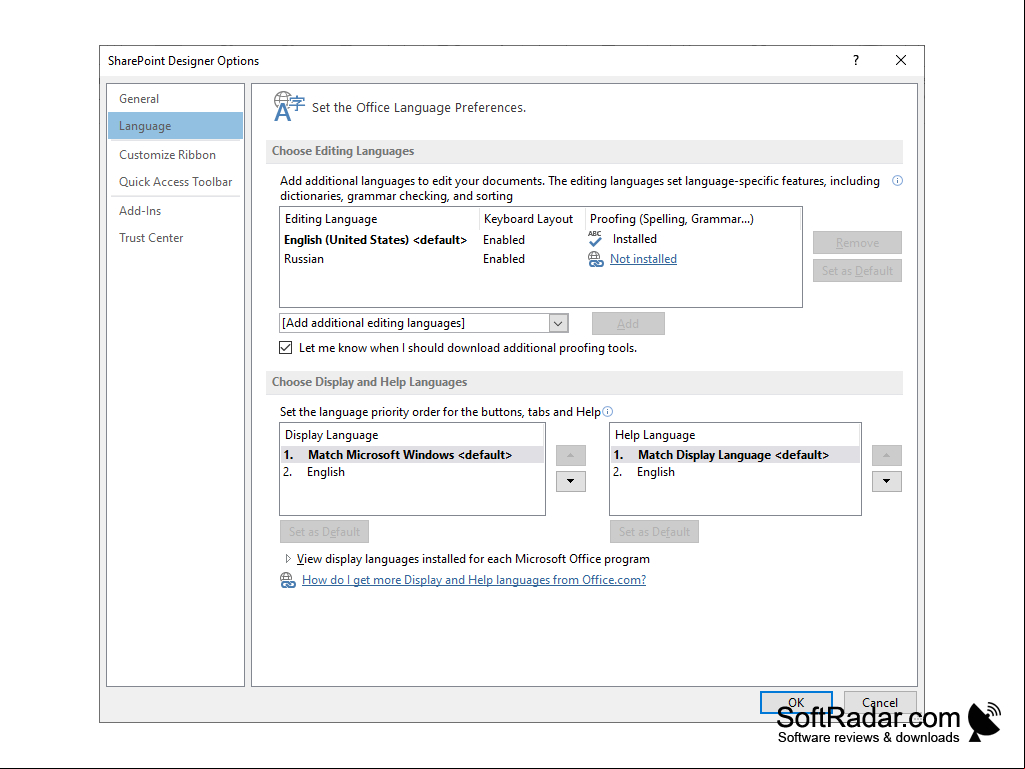This screenshot has height=769, width=1025.
Task: Move Help Language up with the arrow button
Action: tap(886, 455)
